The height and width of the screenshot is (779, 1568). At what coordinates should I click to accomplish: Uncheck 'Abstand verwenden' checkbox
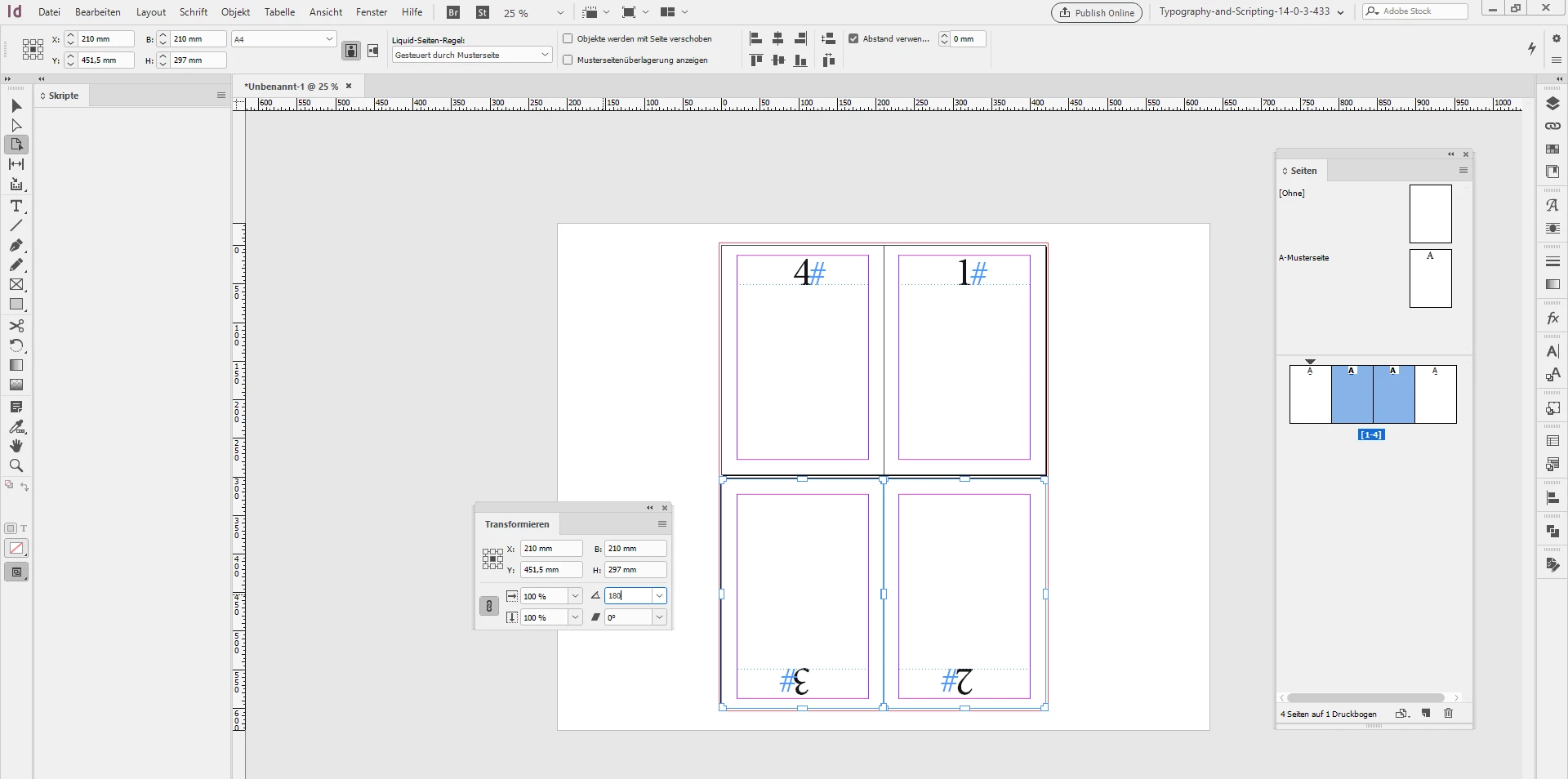tap(853, 38)
